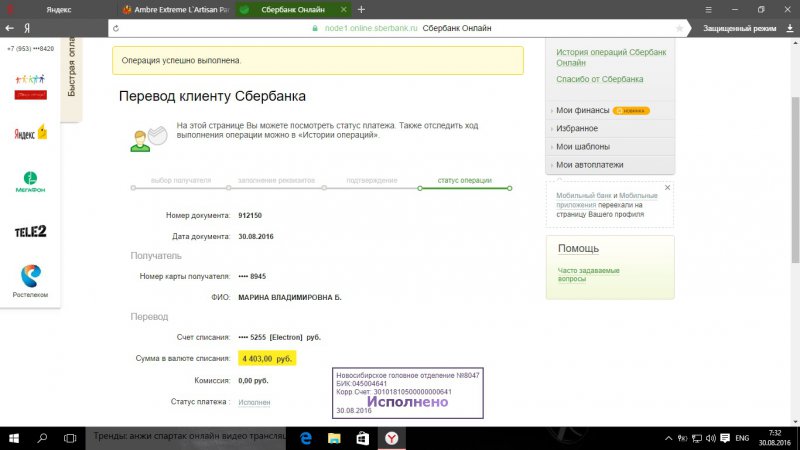Click the highlighted 4 403,00 руб. amount
Image resolution: width=800 pixels, height=450 pixels.
pos(267,359)
